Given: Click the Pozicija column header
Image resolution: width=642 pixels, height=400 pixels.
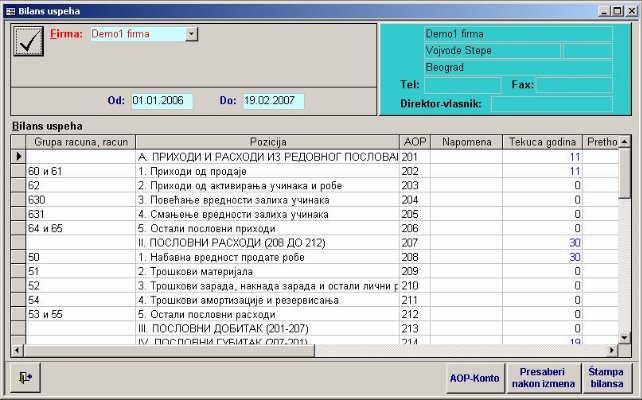Looking at the screenshot, I should point(267,142).
